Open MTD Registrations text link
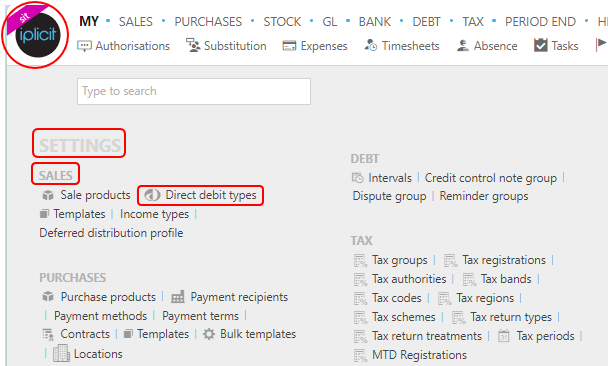Screen dimensions: 608x366 click(x=420, y=355)
